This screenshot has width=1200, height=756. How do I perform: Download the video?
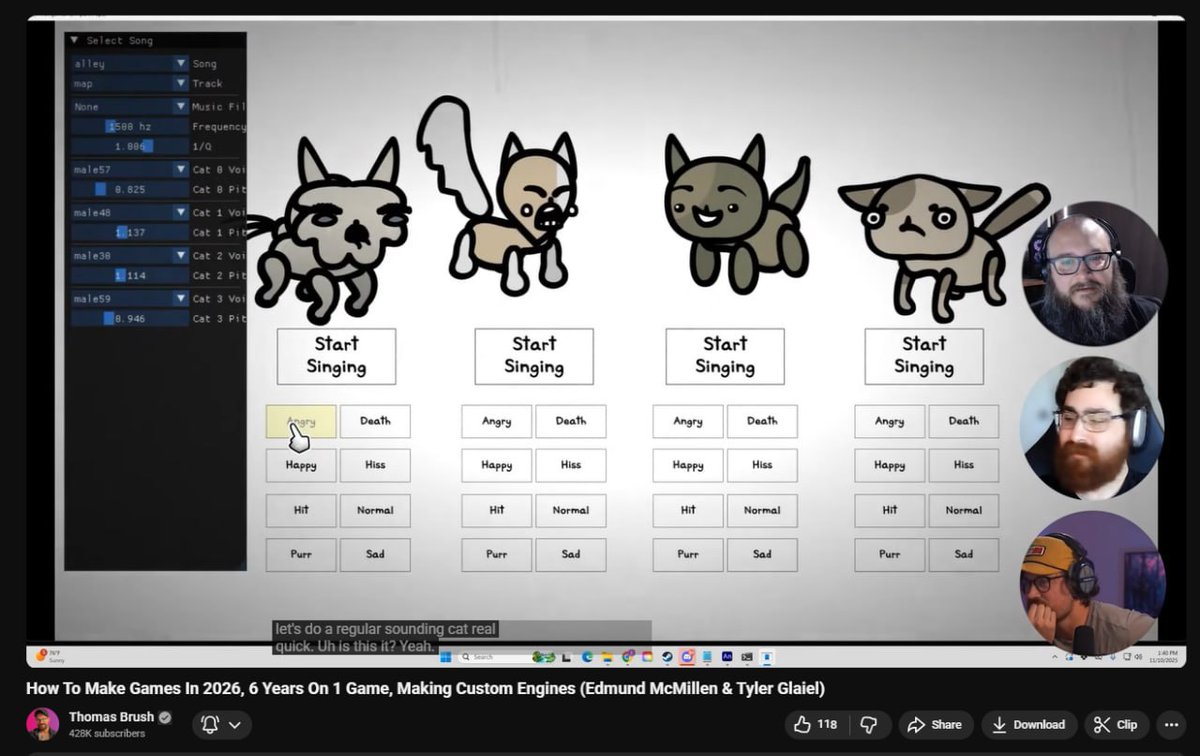click(1029, 724)
